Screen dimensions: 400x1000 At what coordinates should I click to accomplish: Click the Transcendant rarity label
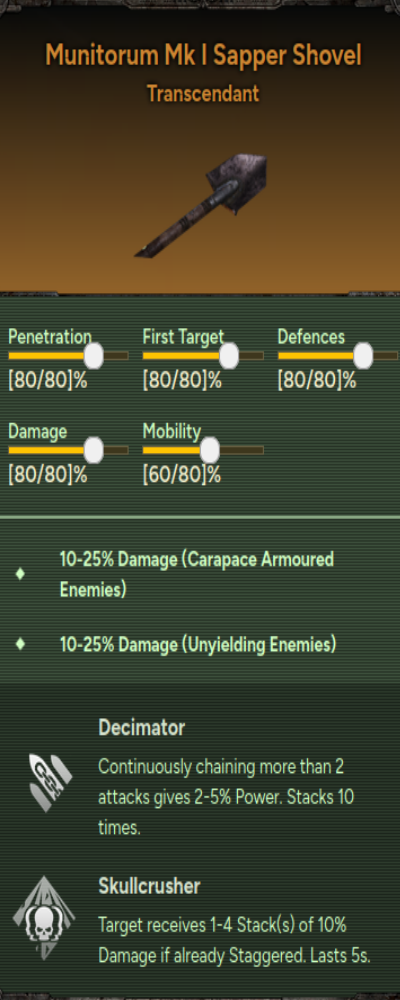click(204, 94)
